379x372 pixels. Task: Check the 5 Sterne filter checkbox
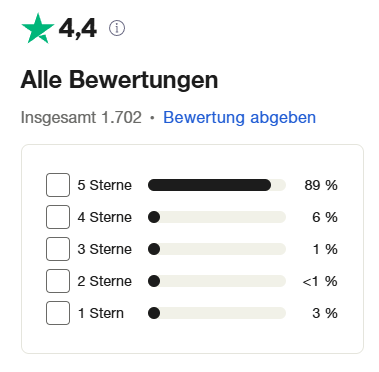[58, 185]
